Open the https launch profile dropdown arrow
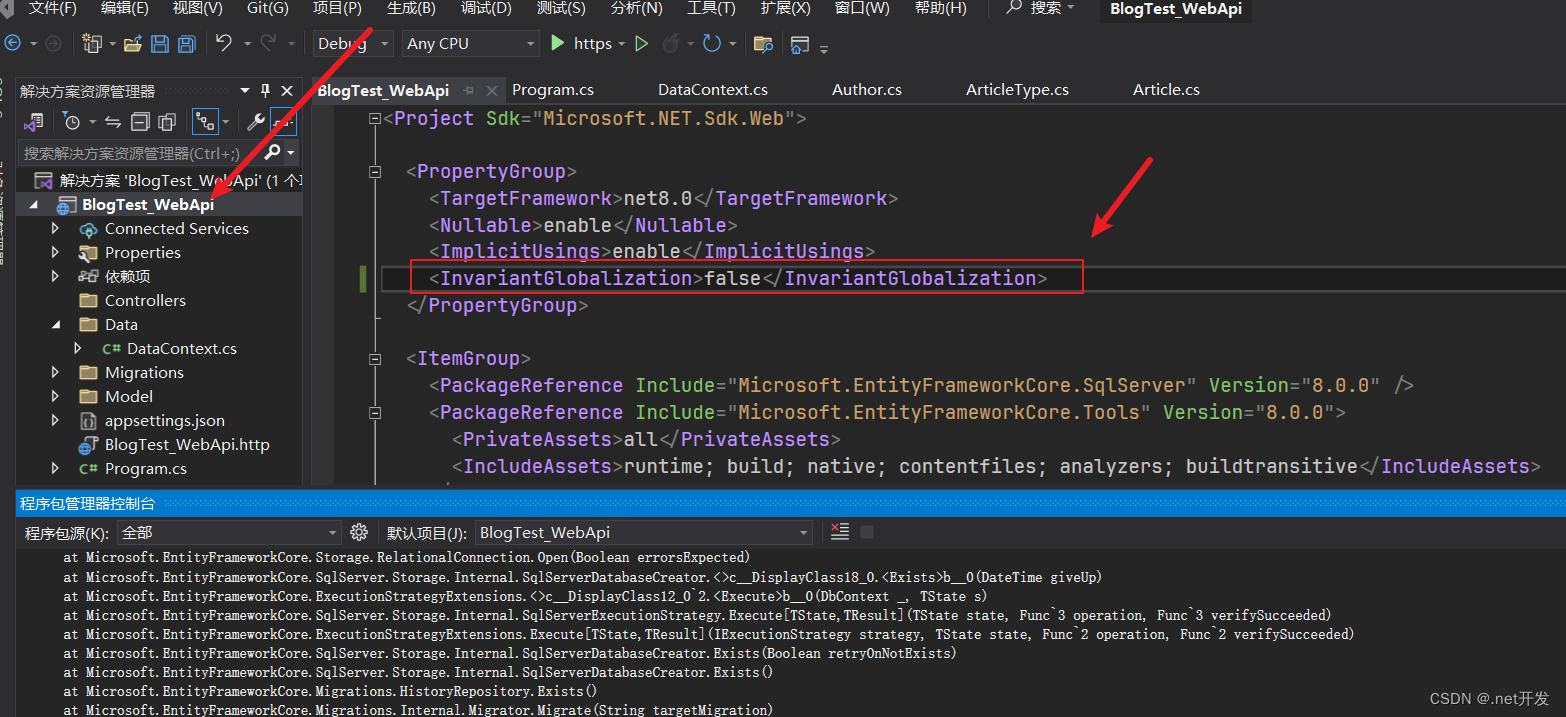Viewport: 1566px width, 717px height. [x=622, y=43]
